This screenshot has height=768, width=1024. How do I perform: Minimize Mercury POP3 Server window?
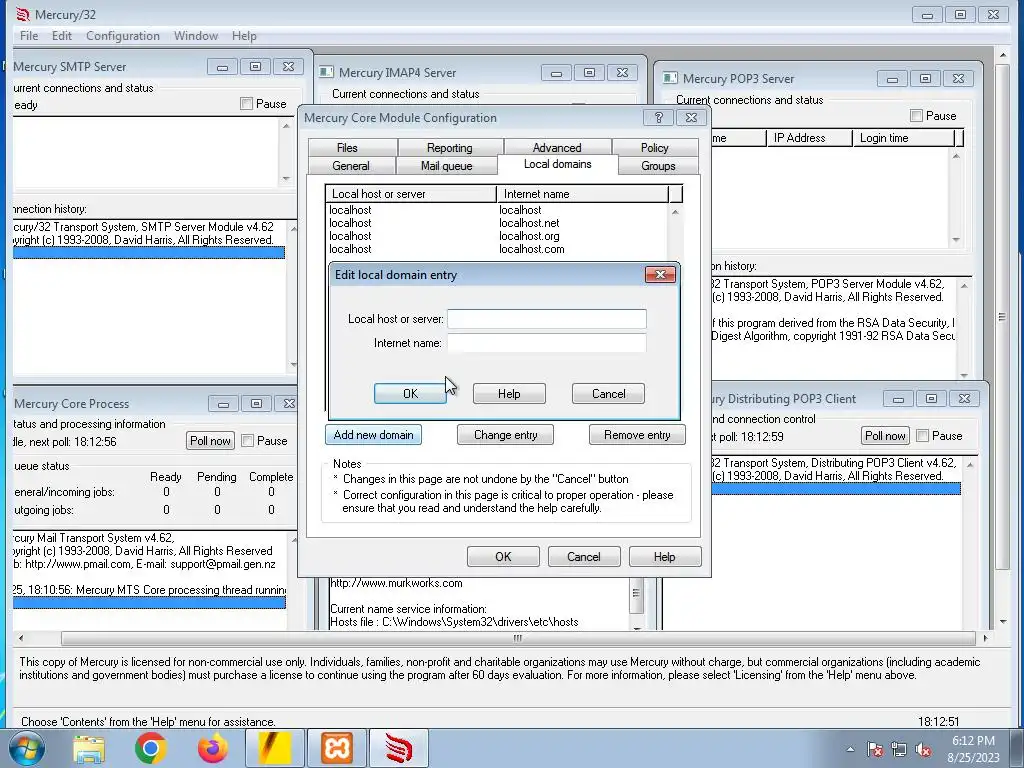pos(892,79)
